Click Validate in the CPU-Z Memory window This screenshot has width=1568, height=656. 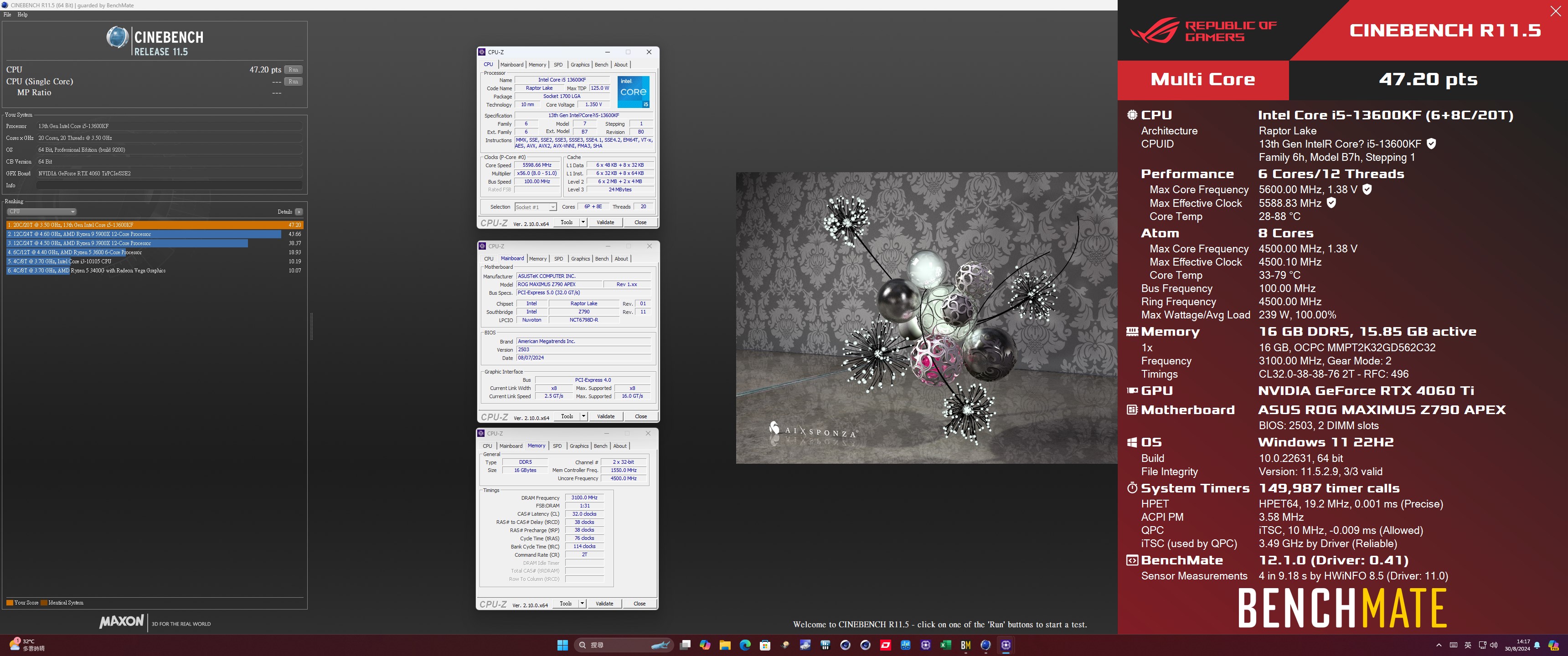click(x=604, y=604)
